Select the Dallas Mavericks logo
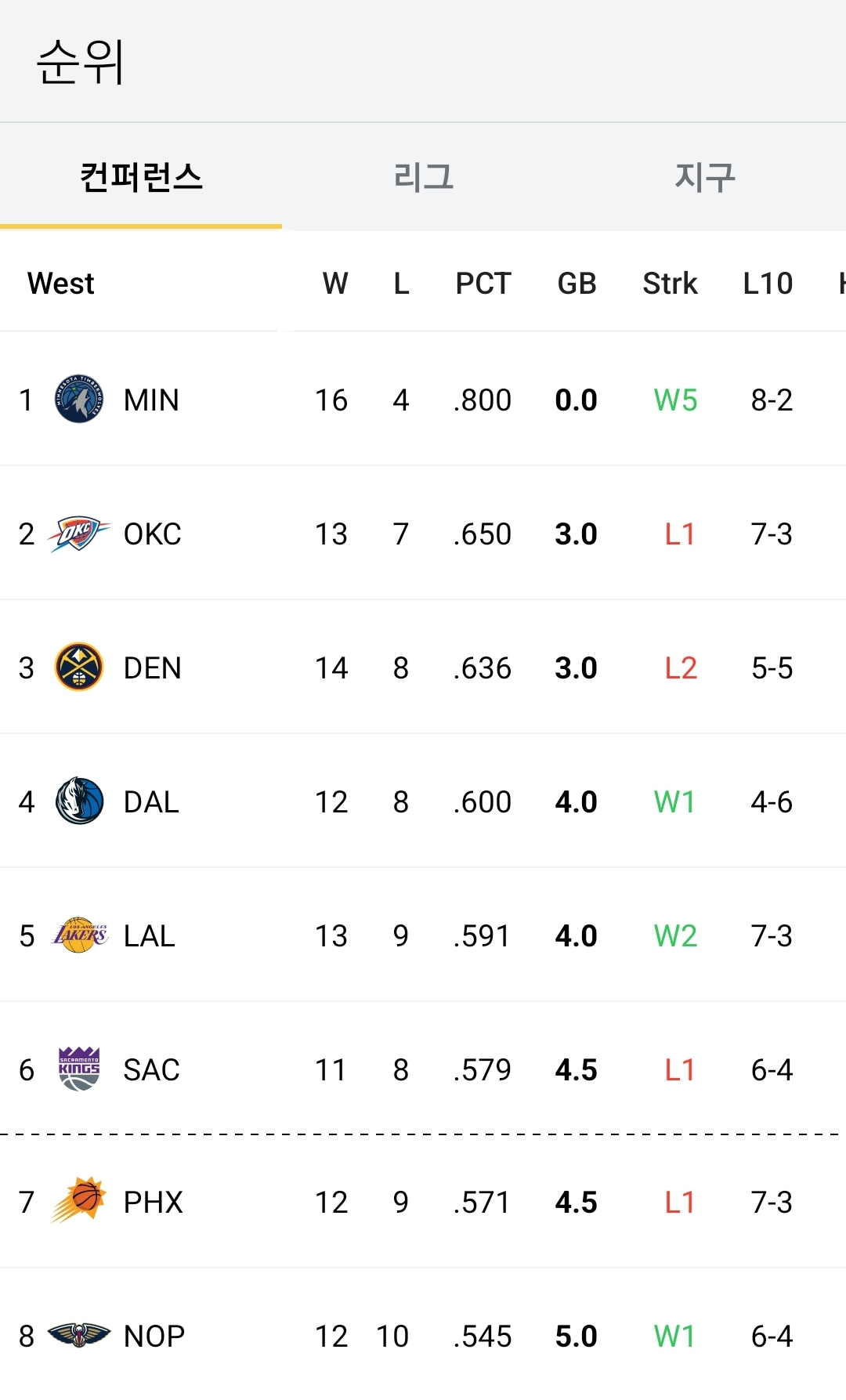The image size is (846, 1400). click(78, 801)
